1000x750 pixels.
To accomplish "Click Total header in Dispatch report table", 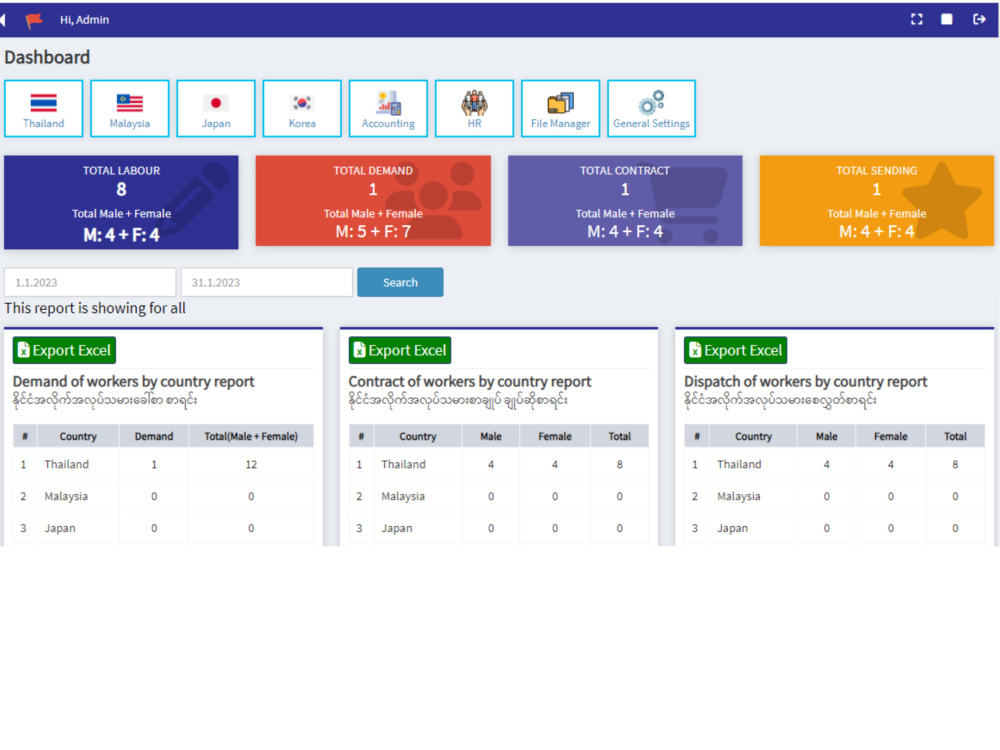I will [955, 436].
